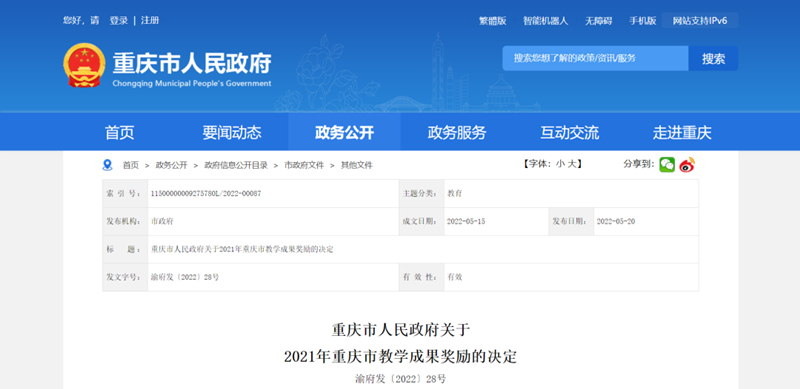The image size is (800, 389).
Task: Click the 注册 register link
Action: tap(150, 20)
